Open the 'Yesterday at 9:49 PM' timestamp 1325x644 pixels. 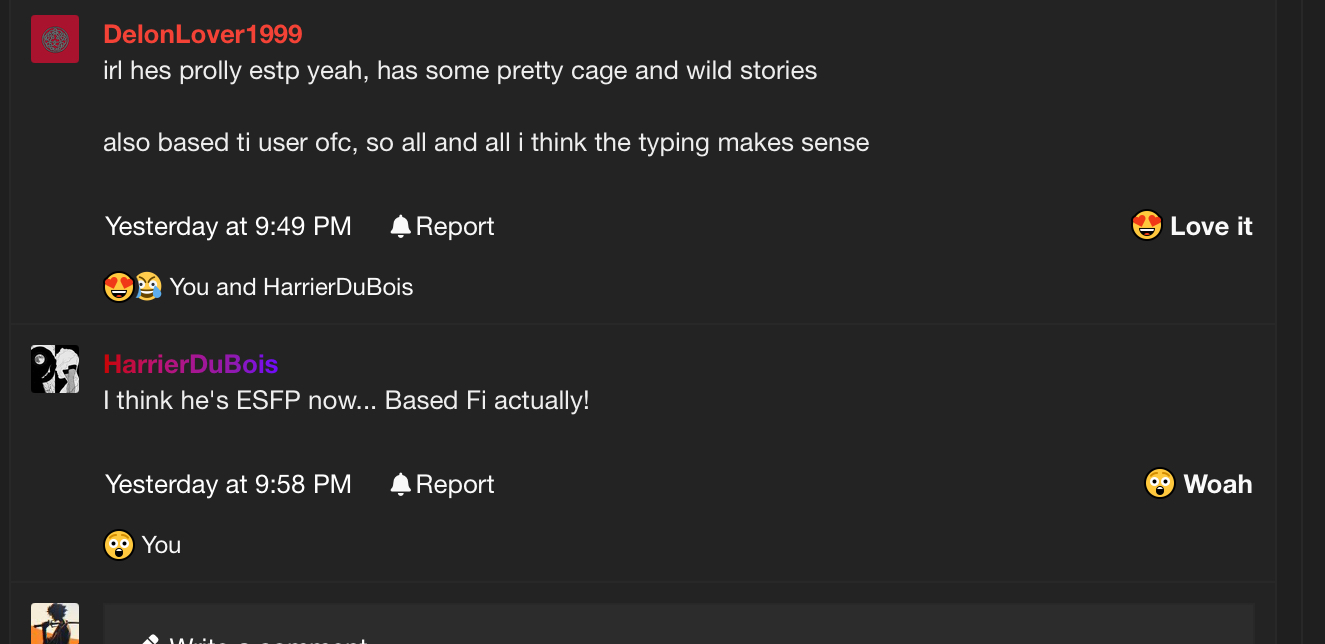(228, 227)
